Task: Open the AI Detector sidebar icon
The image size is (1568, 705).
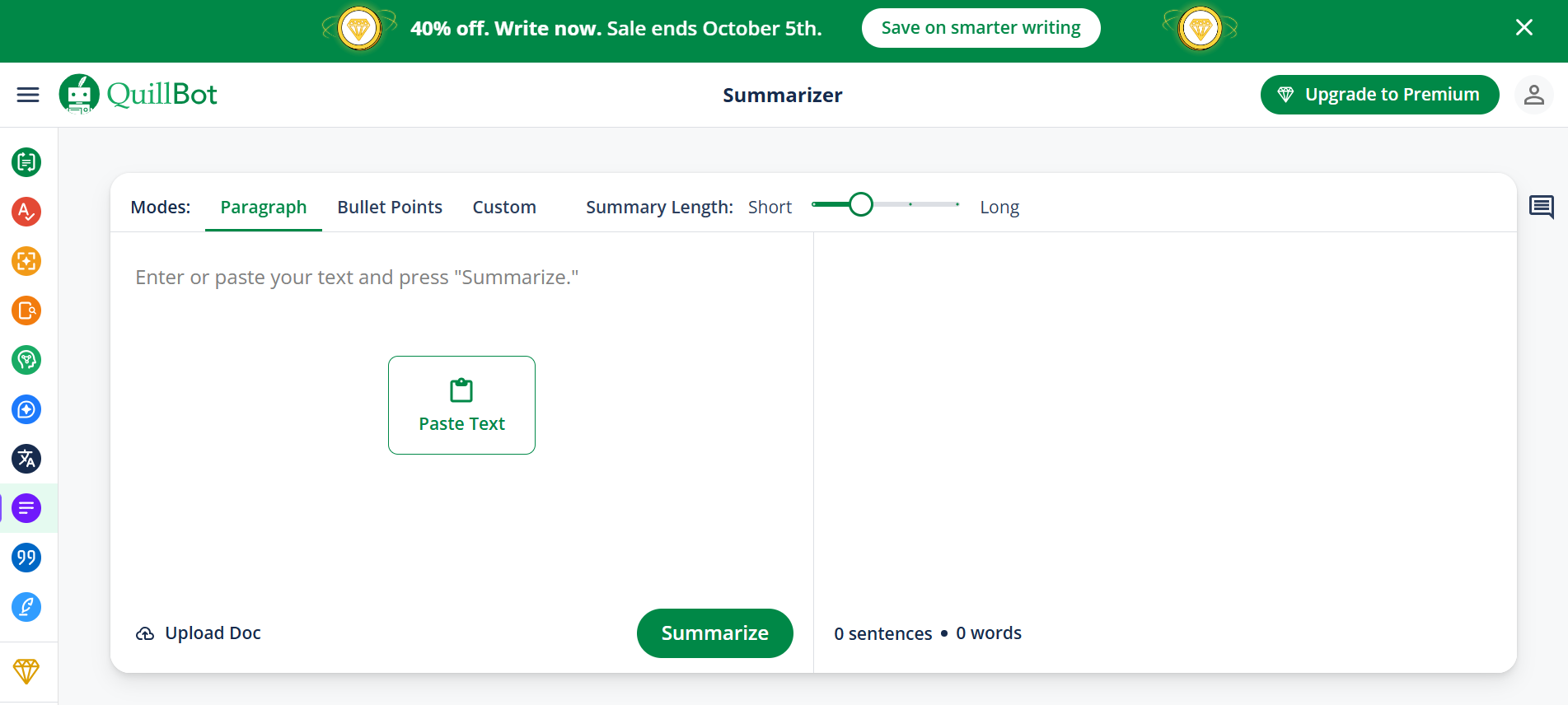Action: [x=26, y=261]
